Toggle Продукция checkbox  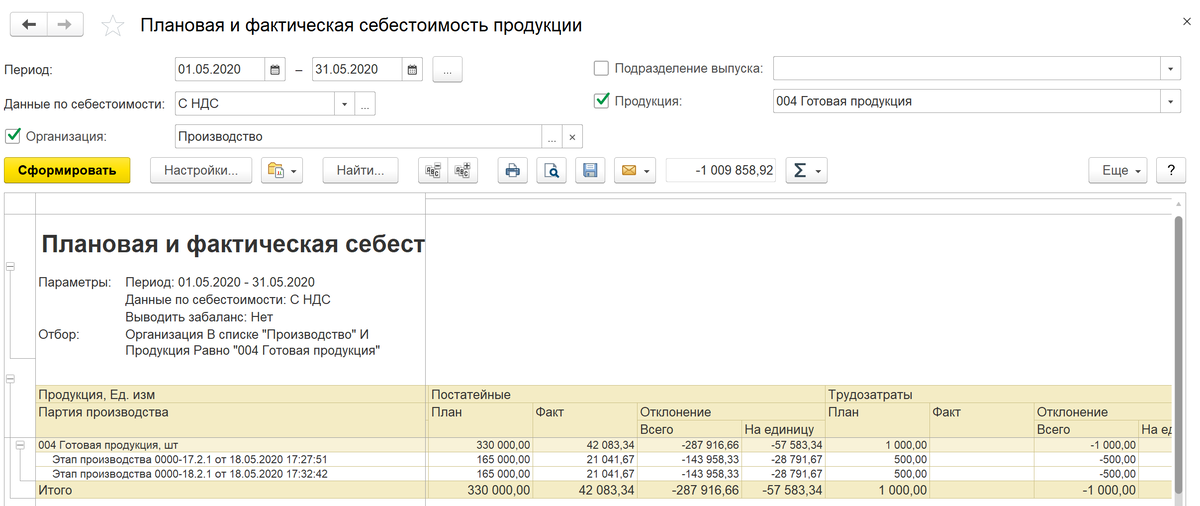click(601, 100)
